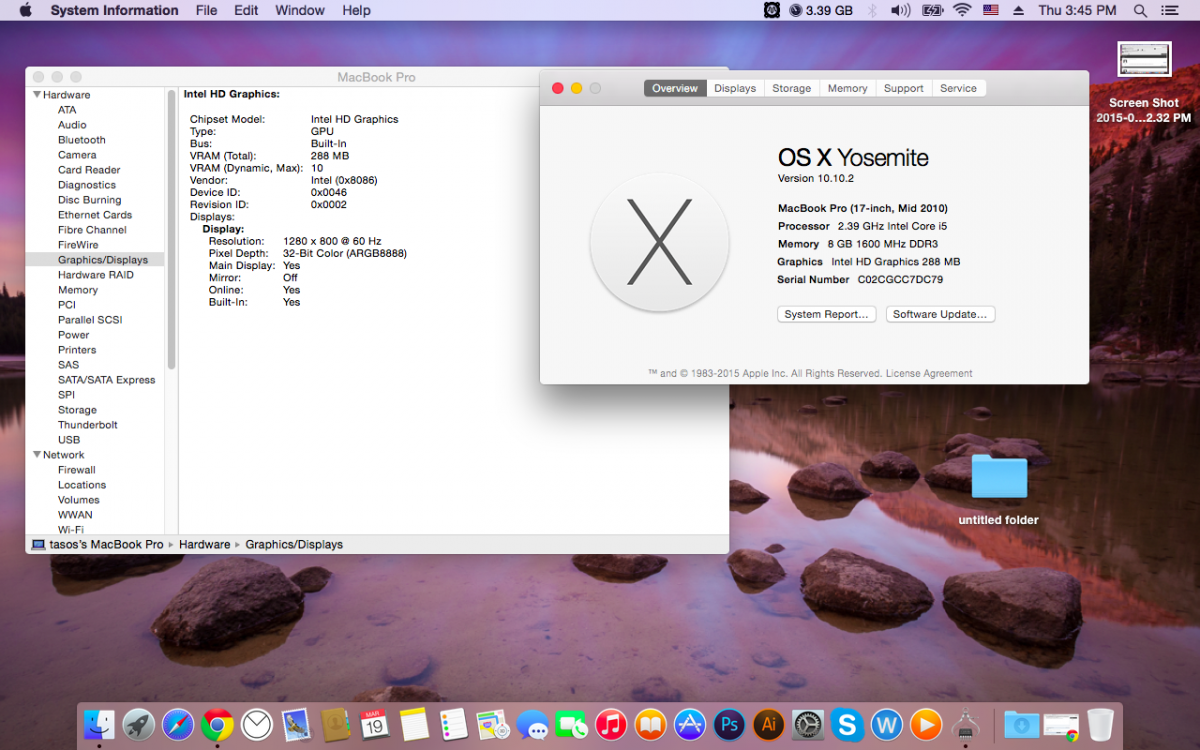Open Google Chrome in the dock

217,724
